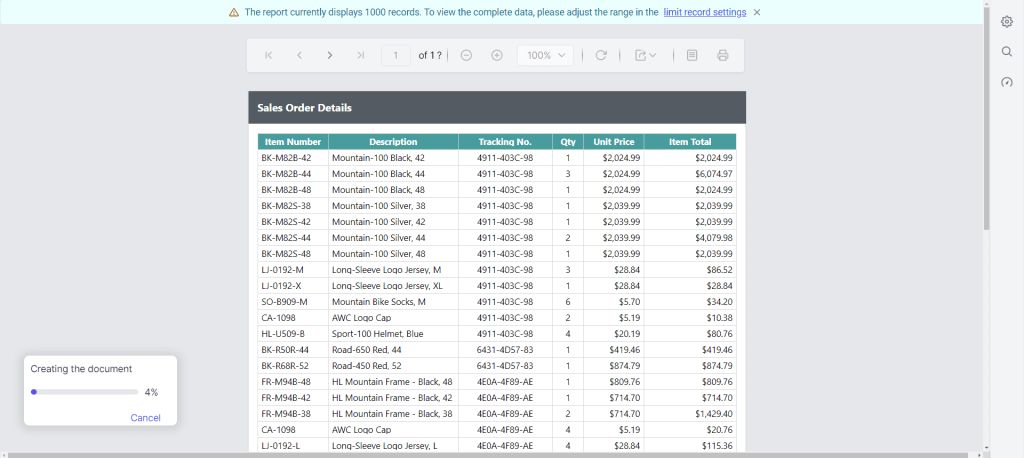This screenshot has height=458, width=1024.
Task: Go to previous page
Action: (x=299, y=56)
